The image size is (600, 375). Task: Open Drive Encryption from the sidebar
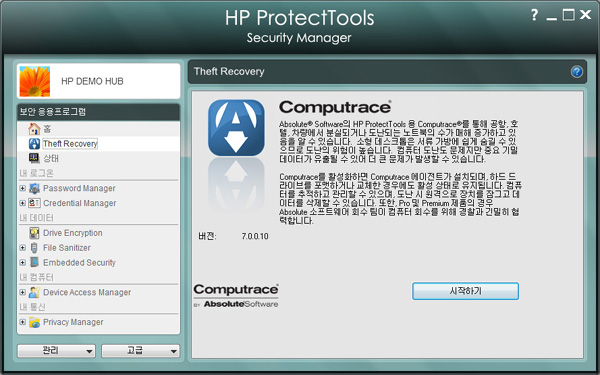(x=73, y=233)
